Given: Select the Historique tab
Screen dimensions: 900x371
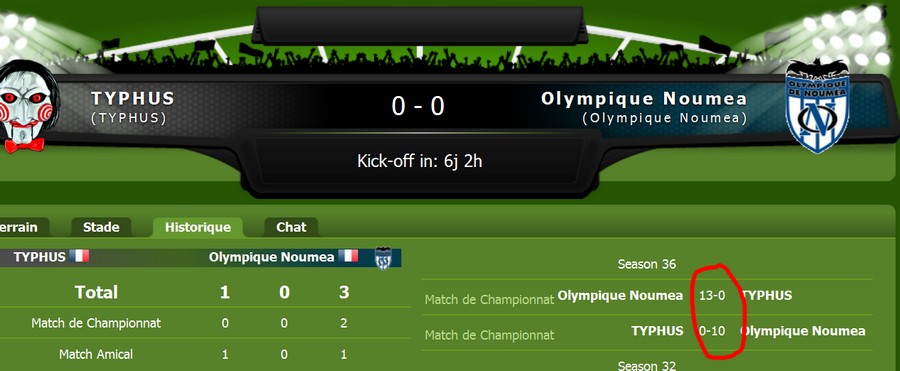Looking at the screenshot, I should point(198,227).
